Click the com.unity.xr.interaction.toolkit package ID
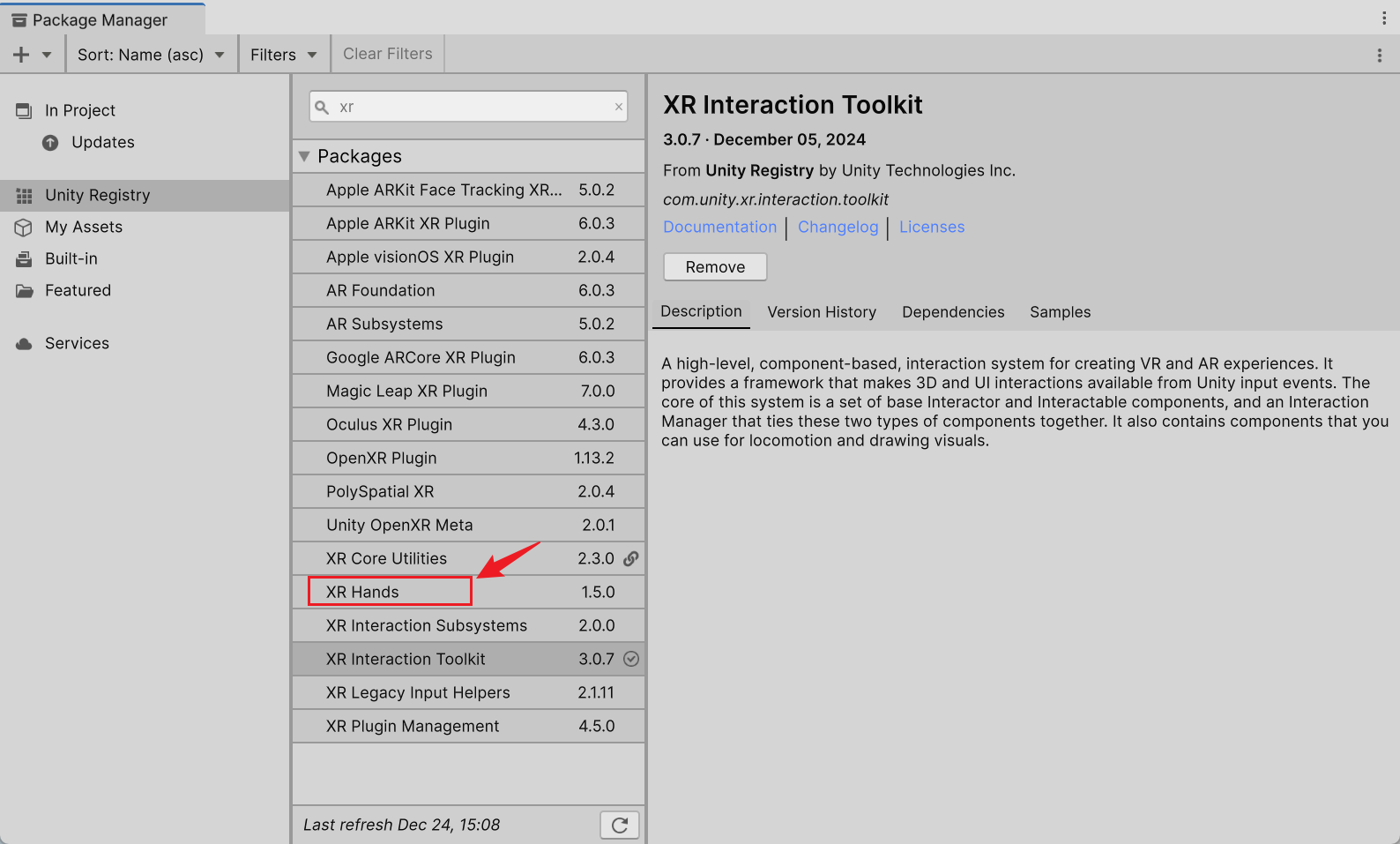 [x=776, y=199]
